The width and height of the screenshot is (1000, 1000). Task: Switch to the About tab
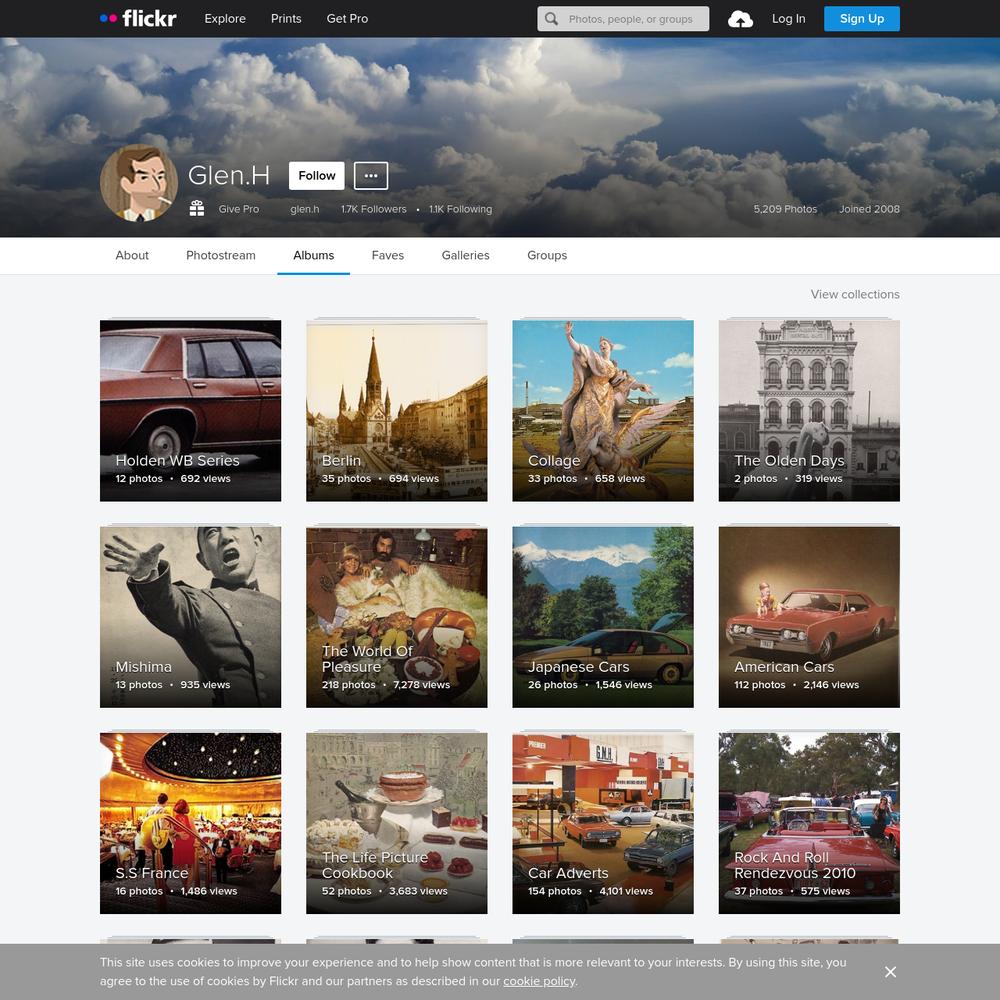(x=132, y=255)
